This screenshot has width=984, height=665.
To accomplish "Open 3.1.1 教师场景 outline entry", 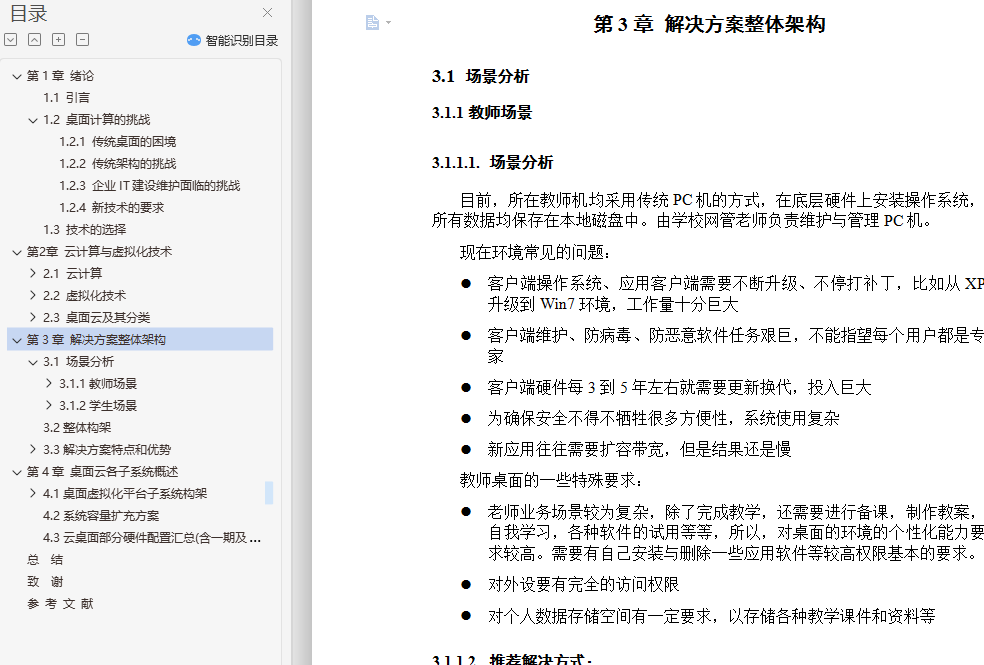I will (98, 383).
